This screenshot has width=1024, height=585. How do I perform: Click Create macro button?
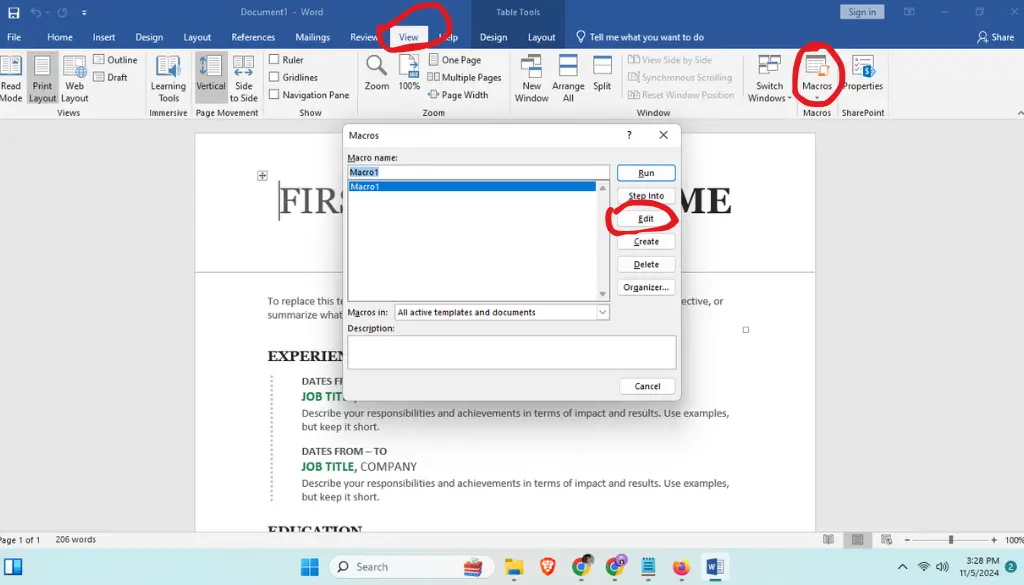tap(646, 242)
